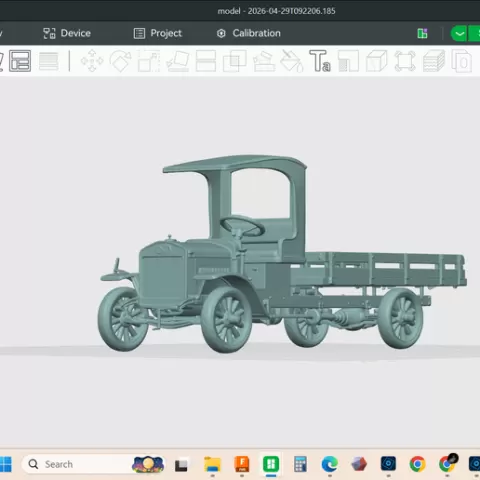
Task: Click the model title text in title bar
Action: point(276,11)
